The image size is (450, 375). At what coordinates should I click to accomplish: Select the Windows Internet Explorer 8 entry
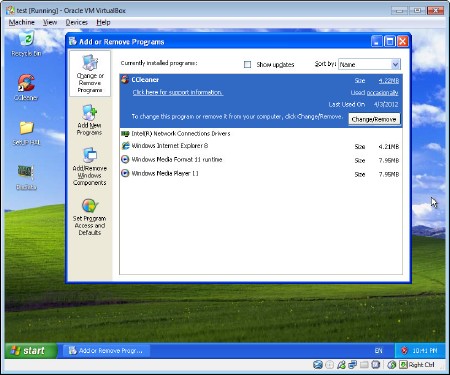[261, 146]
